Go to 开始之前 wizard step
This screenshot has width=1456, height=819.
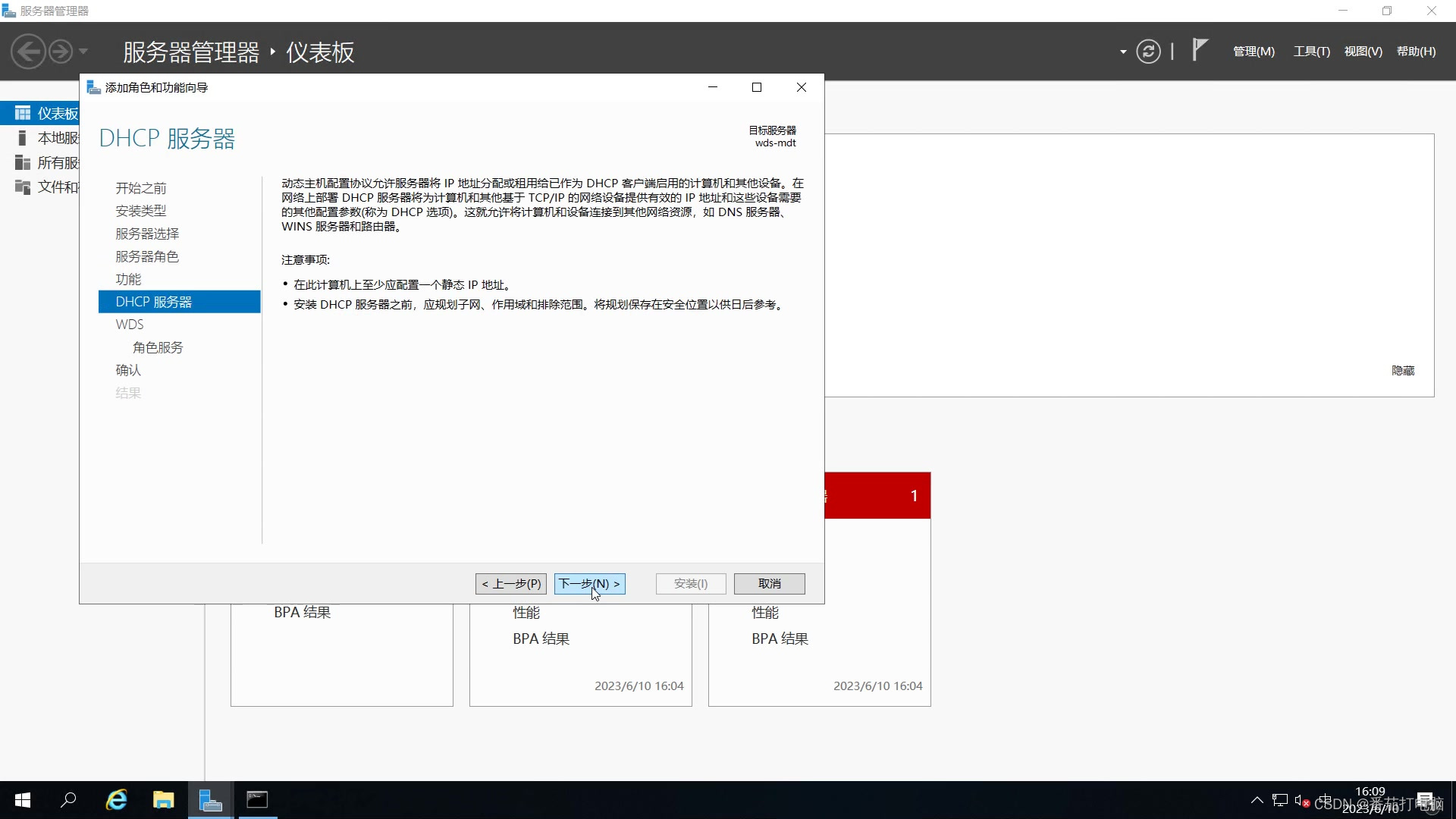coord(141,188)
